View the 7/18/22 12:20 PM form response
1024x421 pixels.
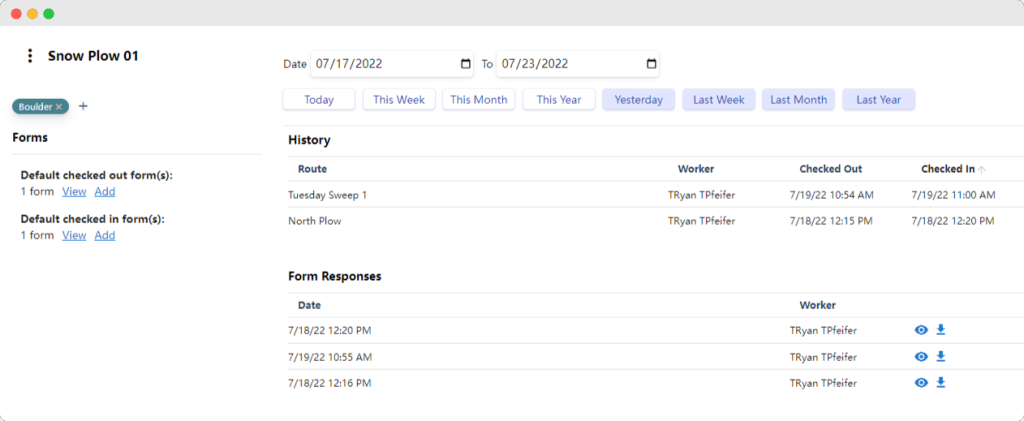921,330
